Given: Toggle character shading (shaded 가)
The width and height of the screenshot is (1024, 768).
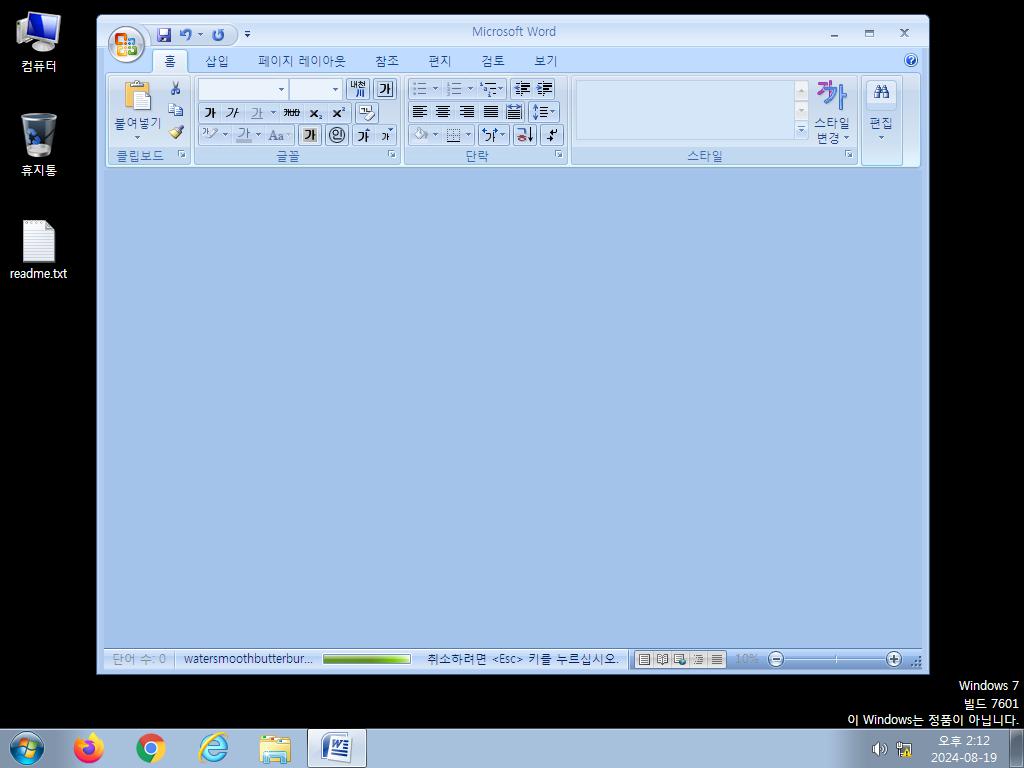Looking at the screenshot, I should 310,135.
